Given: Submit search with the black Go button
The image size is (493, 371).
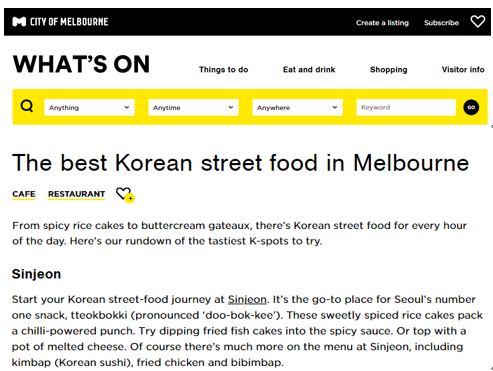Looking at the screenshot, I should [471, 107].
